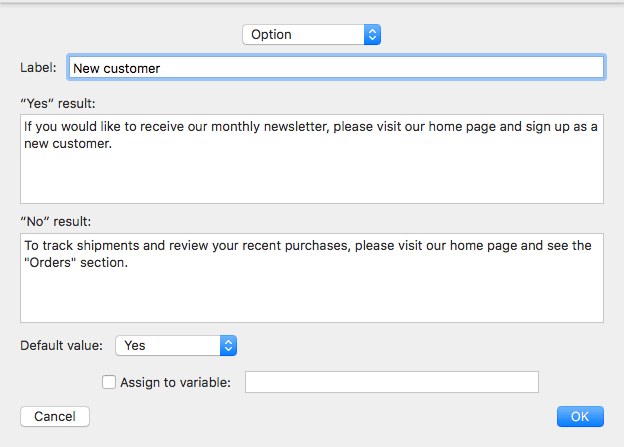Confirm the dialog with the OK button
624x447 pixels.
pos(580,416)
